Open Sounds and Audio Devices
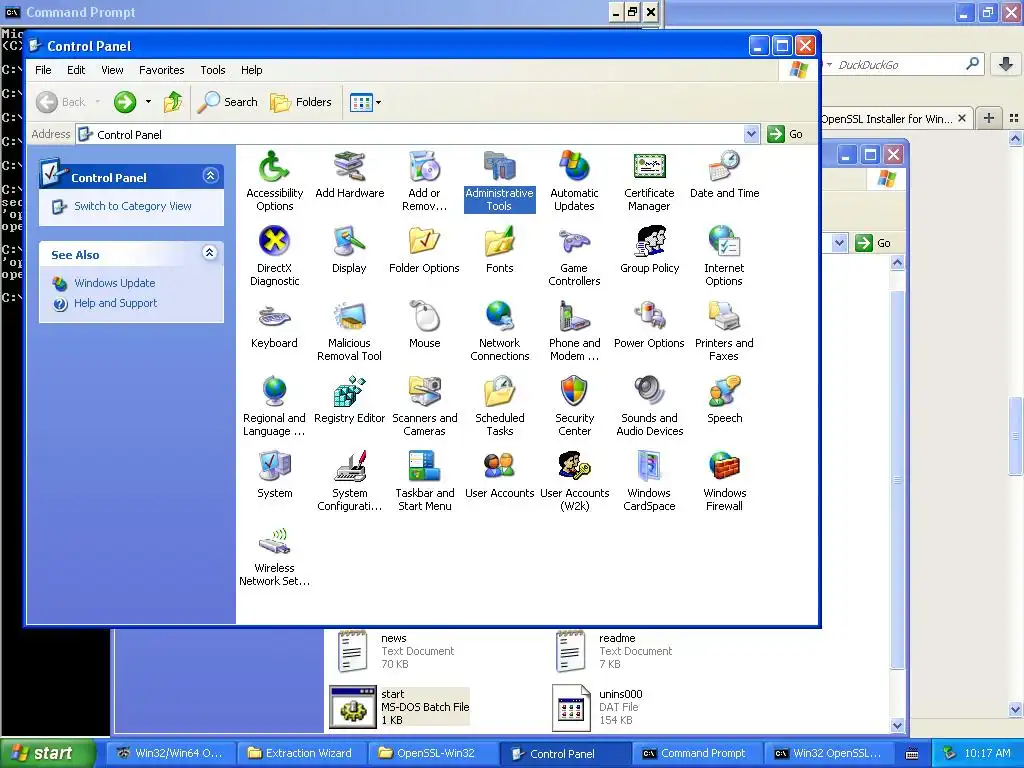1024x768 pixels. 649,407
